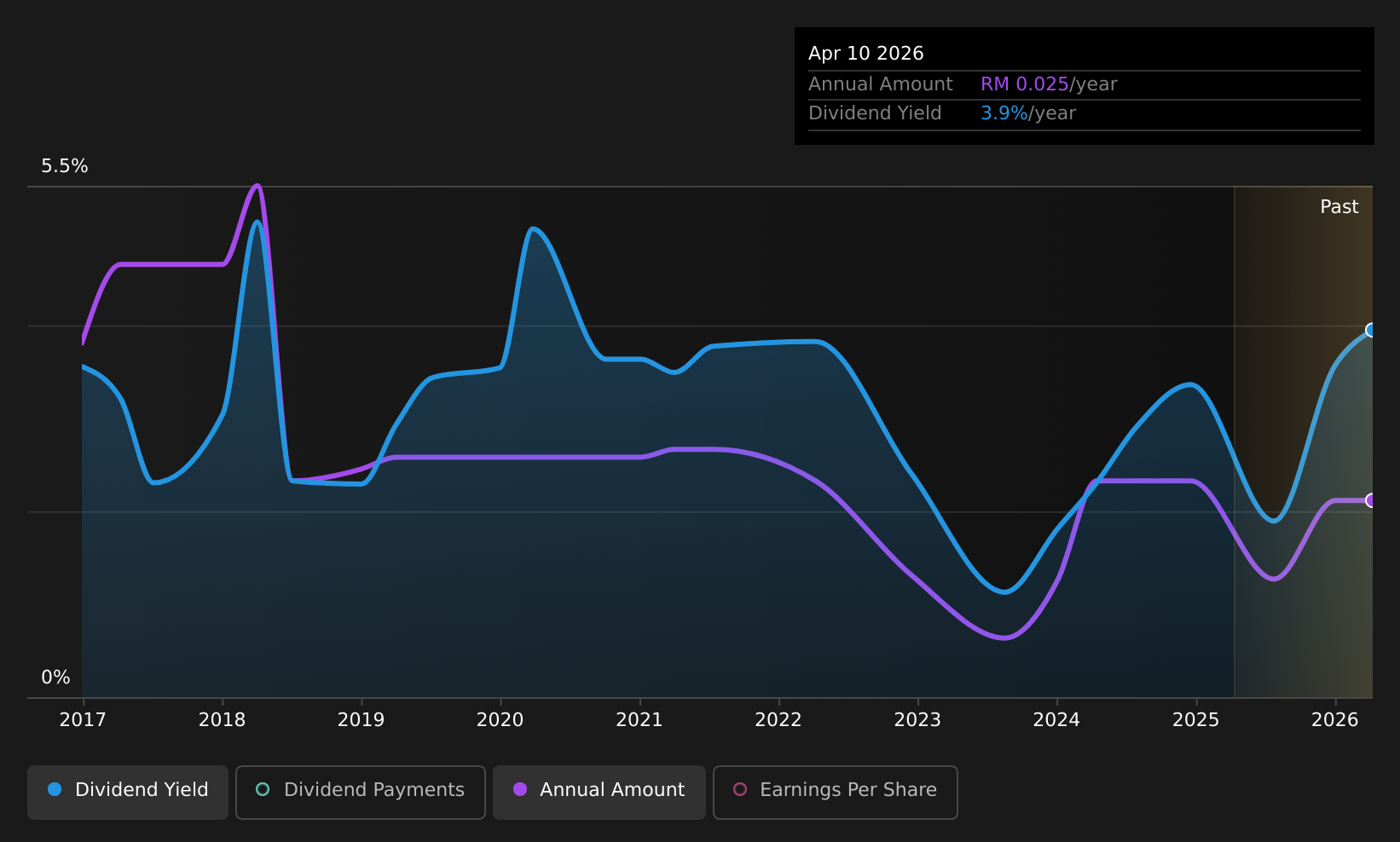Toggle the Dividend Yield legend button
The width and height of the screenshot is (1400, 842).
128,792
